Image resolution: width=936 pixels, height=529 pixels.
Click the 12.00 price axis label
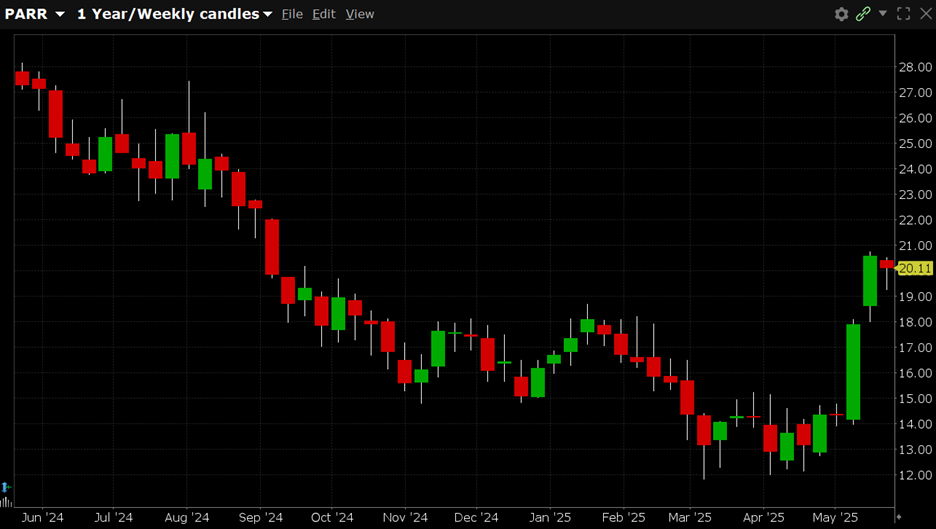(916, 475)
